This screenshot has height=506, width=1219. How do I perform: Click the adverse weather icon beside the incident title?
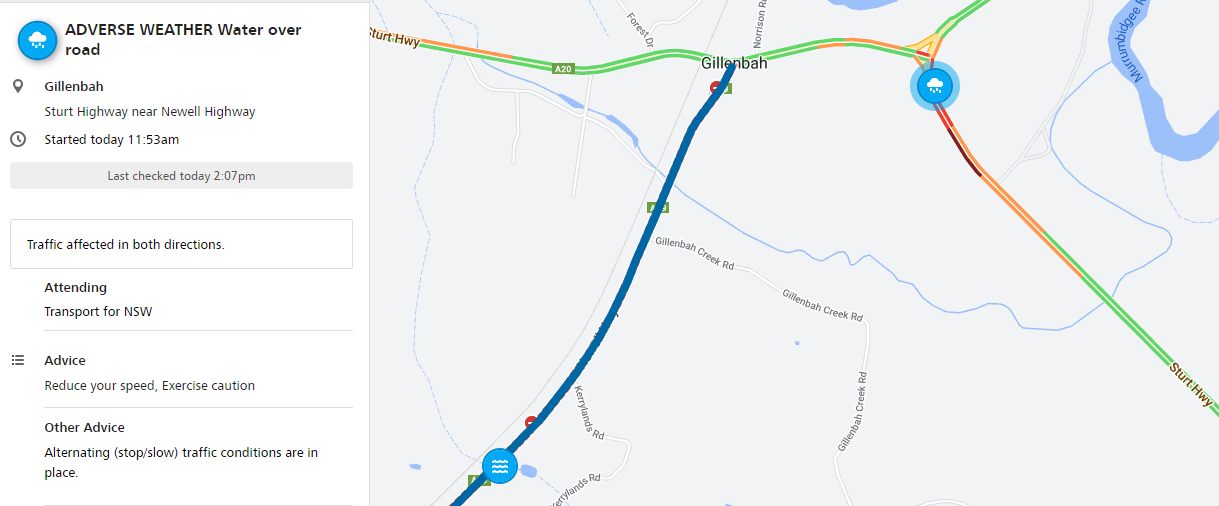click(x=38, y=40)
